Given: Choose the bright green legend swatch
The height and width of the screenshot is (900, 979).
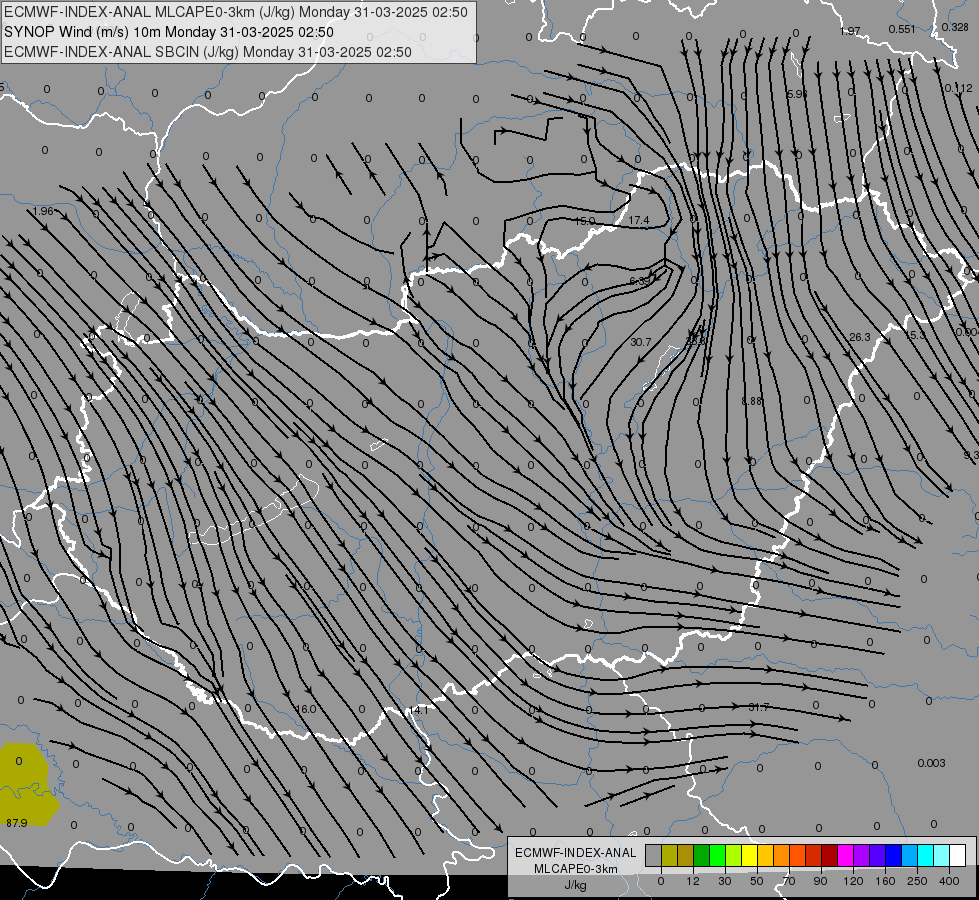Looking at the screenshot, I should (717, 855).
